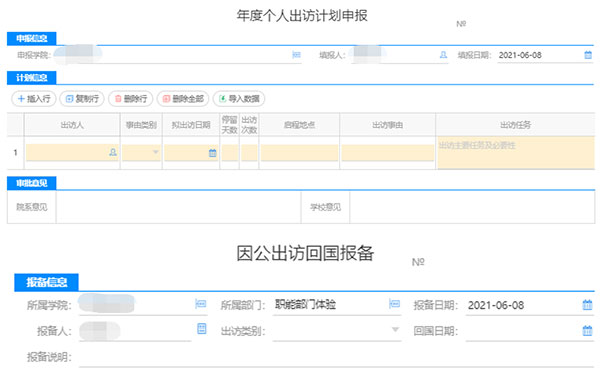The image size is (600, 374).
Task: Click the 删除全部 button
Action: tap(183, 99)
